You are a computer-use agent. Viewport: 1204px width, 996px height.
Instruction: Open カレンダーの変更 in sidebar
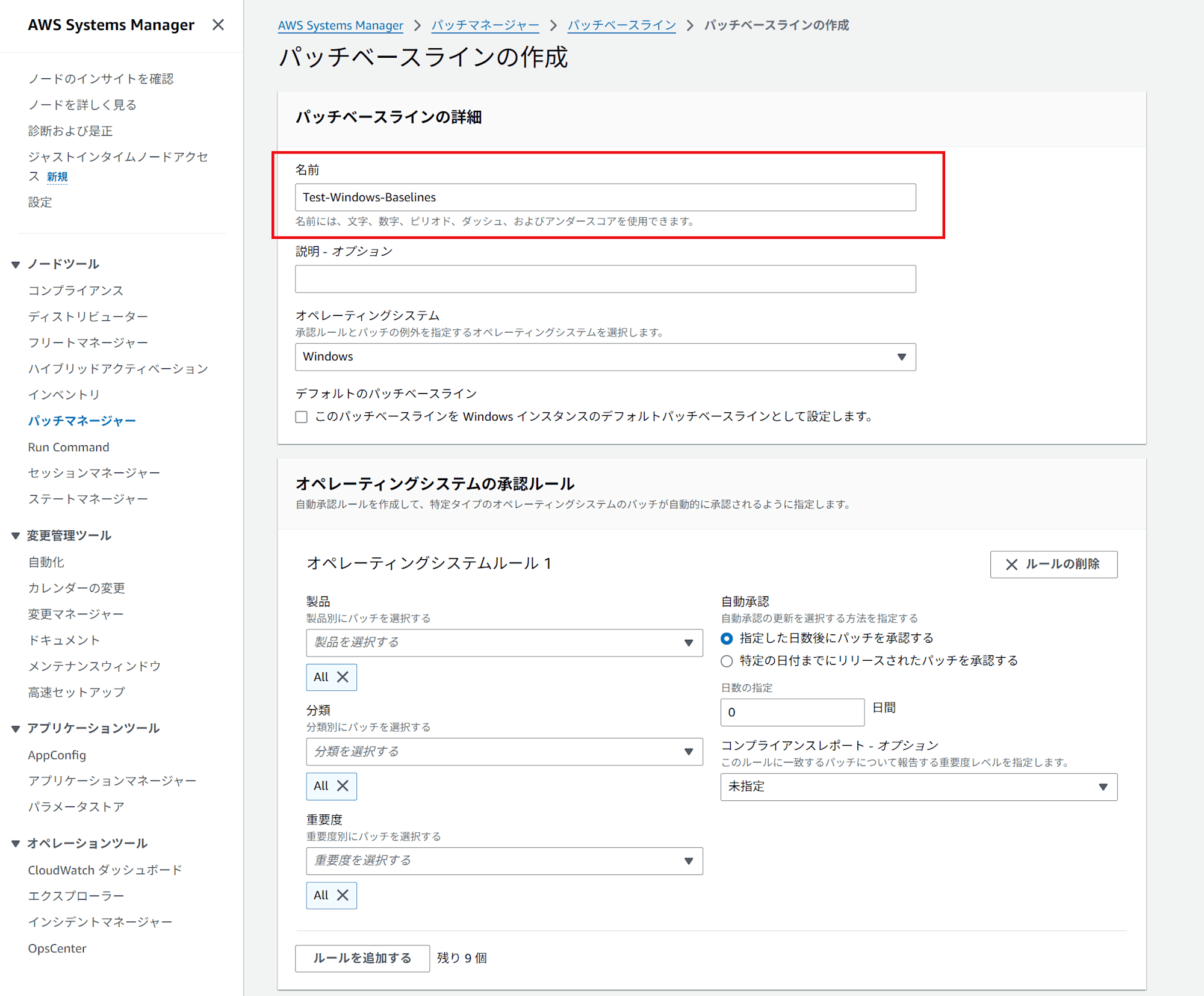(76, 588)
